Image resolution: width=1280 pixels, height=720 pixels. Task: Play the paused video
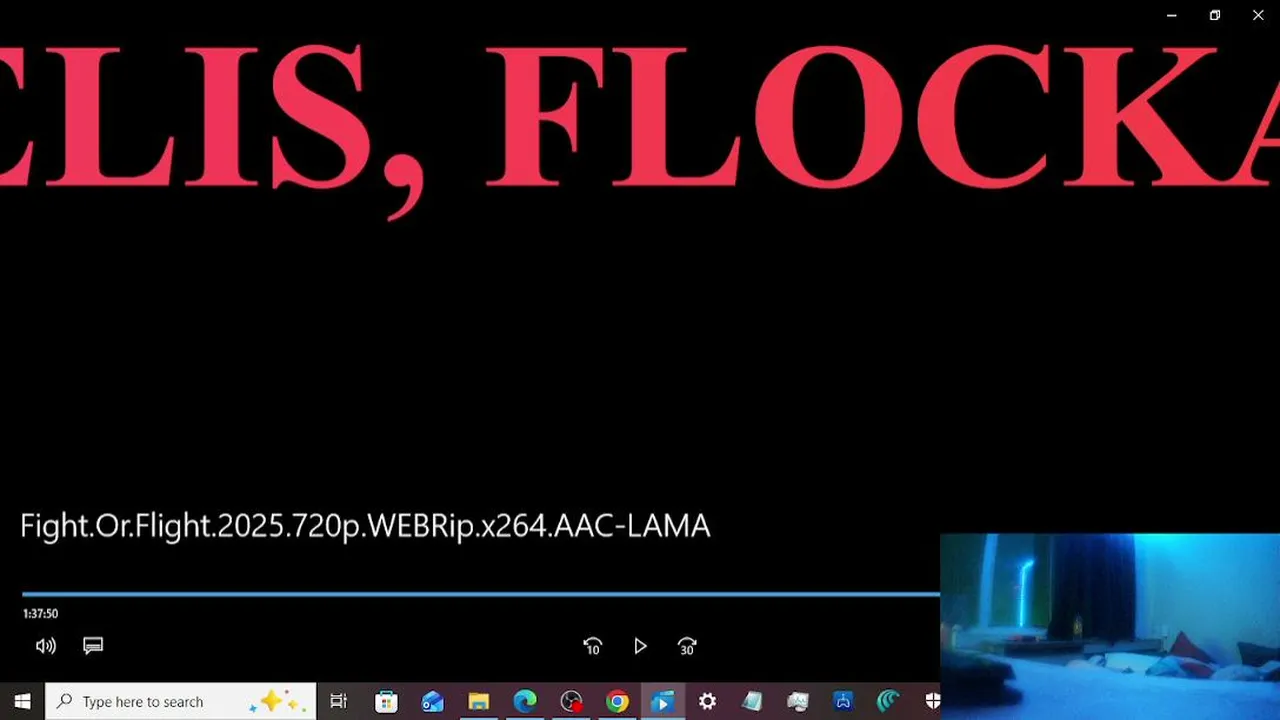[640, 647]
